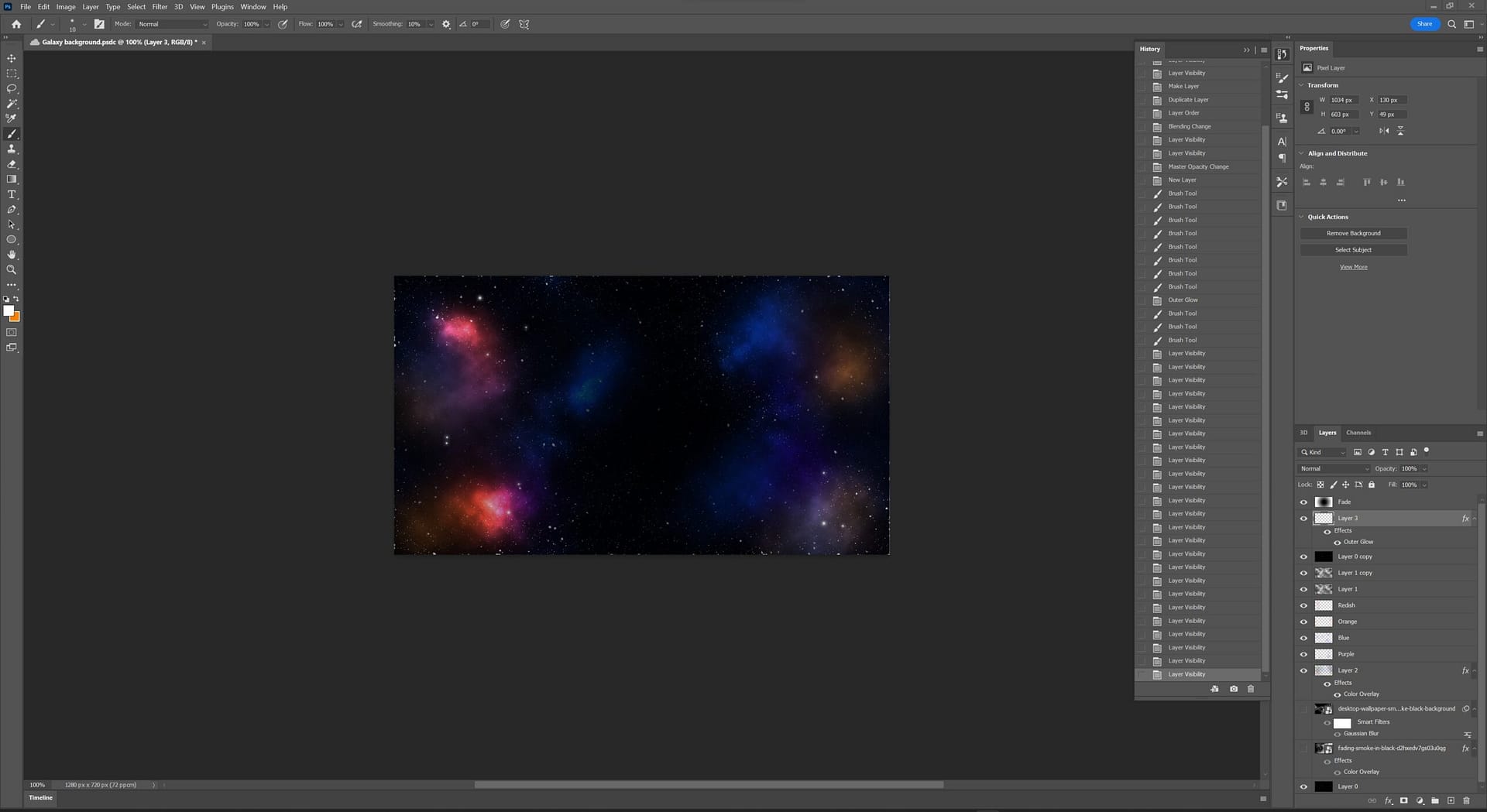The width and height of the screenshot is (1487, 812).
Task: Click the View More link in Quick Actions
Action: (x=1353, y=266)
